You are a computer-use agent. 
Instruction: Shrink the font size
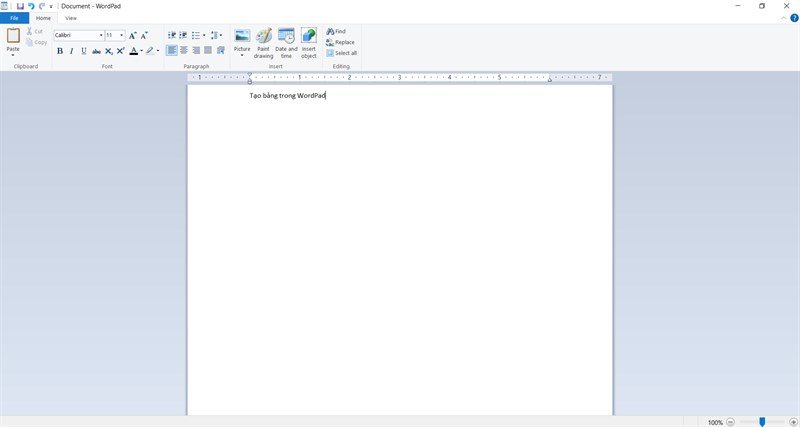pyautogui.click(x=144, y=35)
